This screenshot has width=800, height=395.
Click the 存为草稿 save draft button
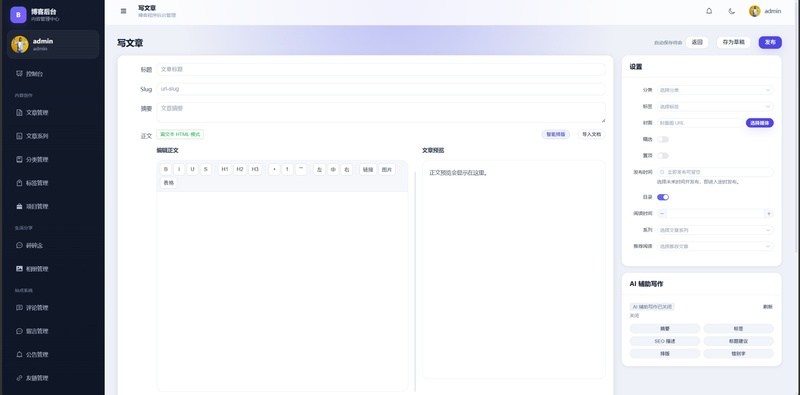pyautogui.click(x=733, y=42)
